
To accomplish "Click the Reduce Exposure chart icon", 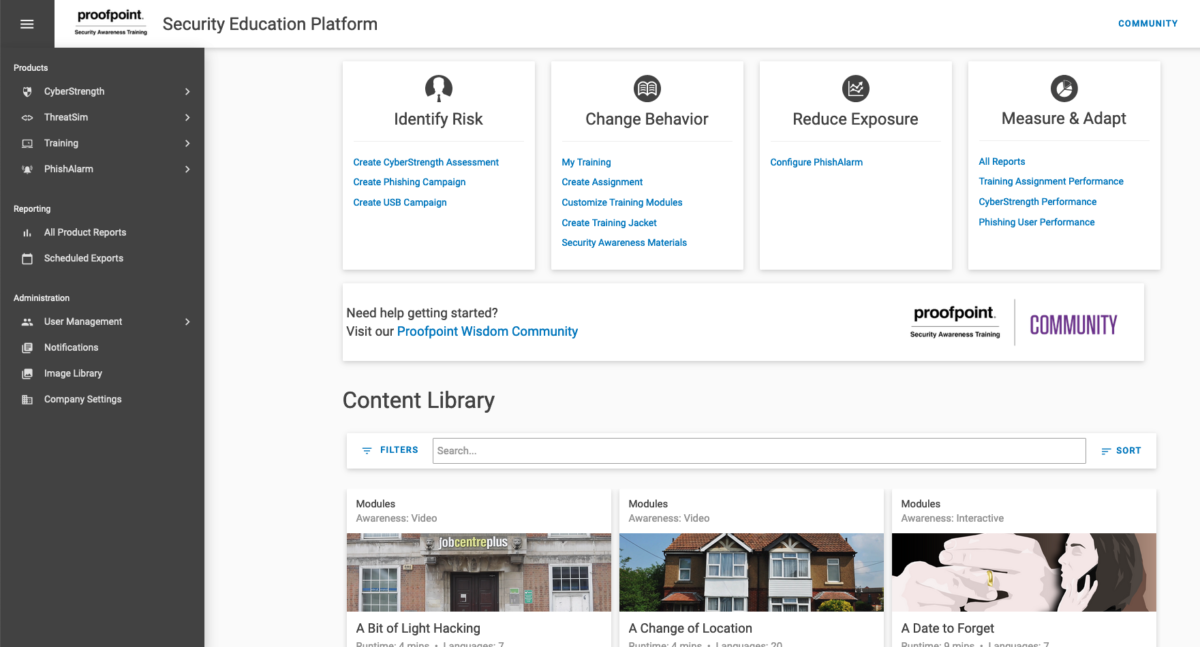I will (855, 88).
